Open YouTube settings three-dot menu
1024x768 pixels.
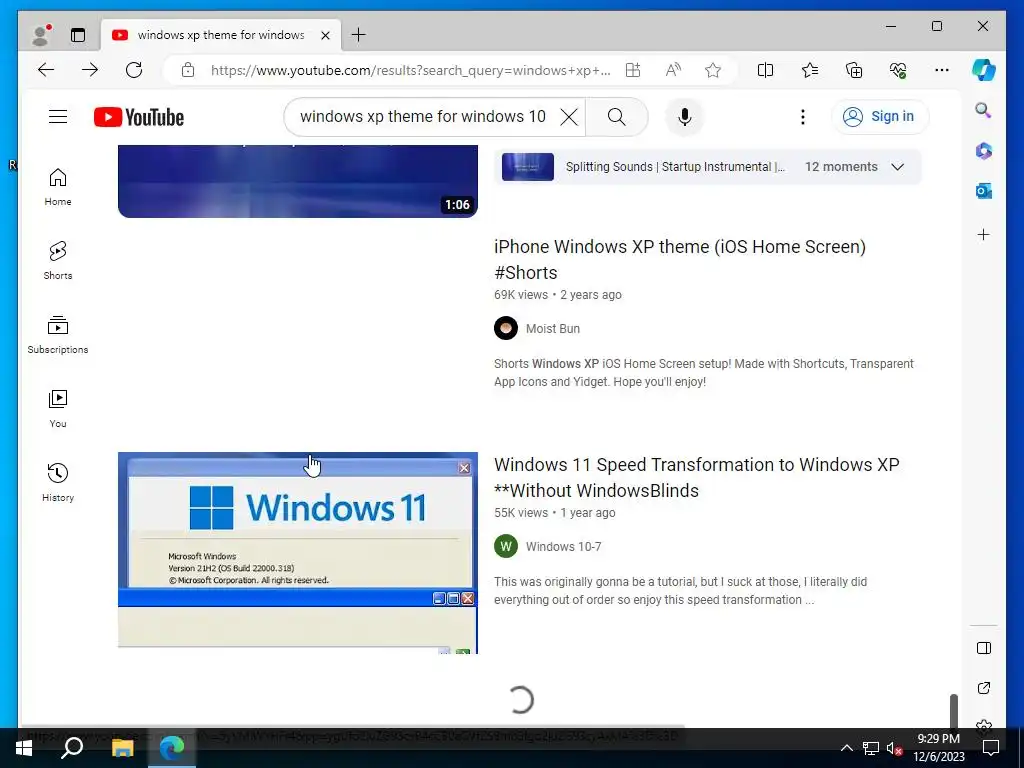[803, 117]
